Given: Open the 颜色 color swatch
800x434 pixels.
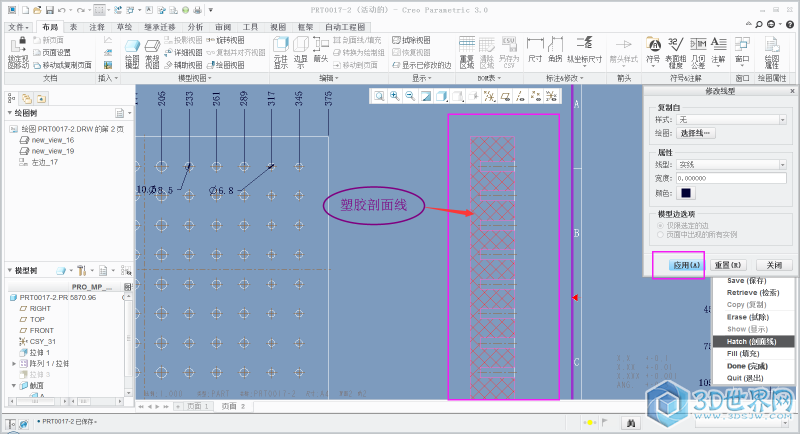Looking at the screenshot, I should pos(686,193).
